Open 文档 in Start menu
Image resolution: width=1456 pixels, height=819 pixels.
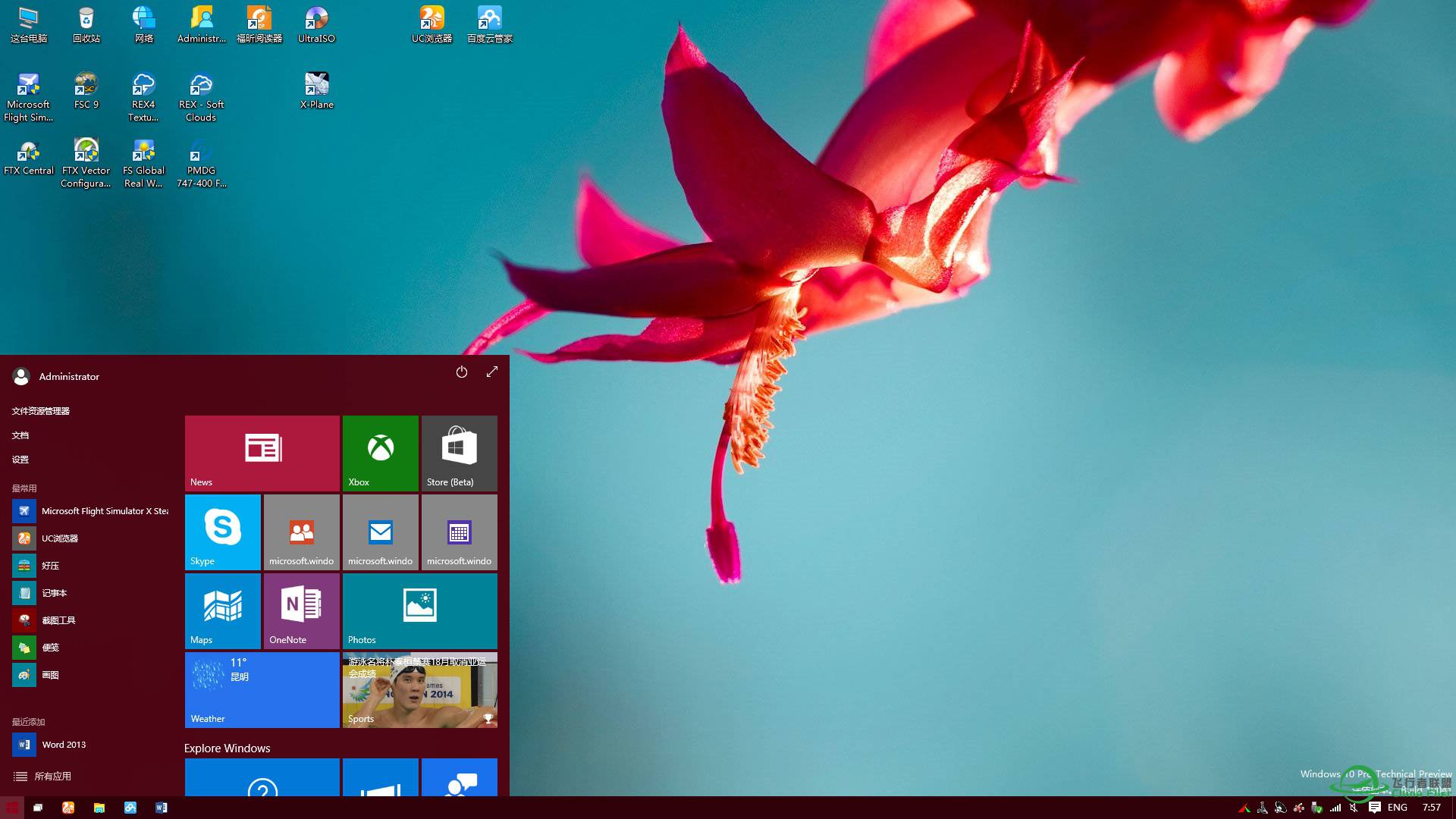click(20, 435)
